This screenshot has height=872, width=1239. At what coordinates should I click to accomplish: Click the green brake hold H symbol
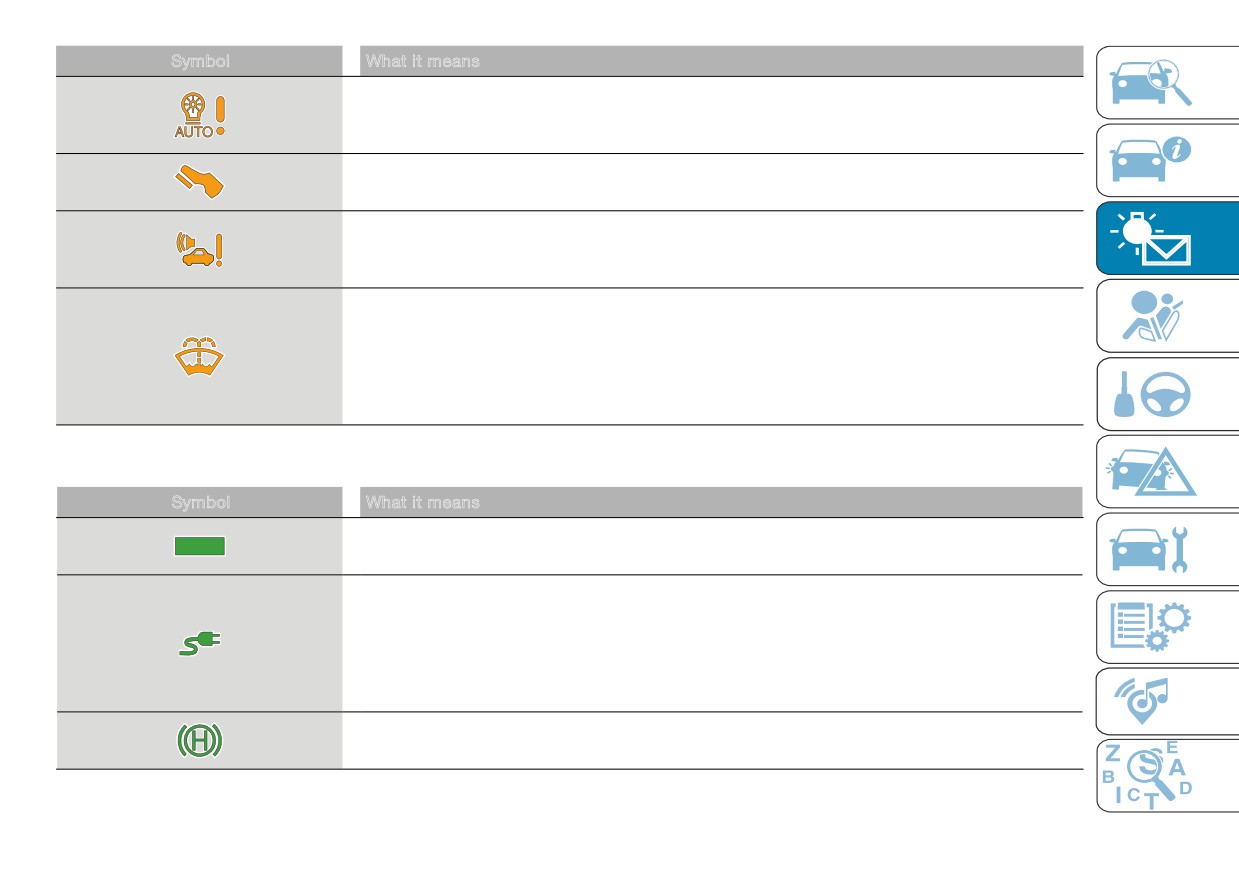tap(200, 741)
